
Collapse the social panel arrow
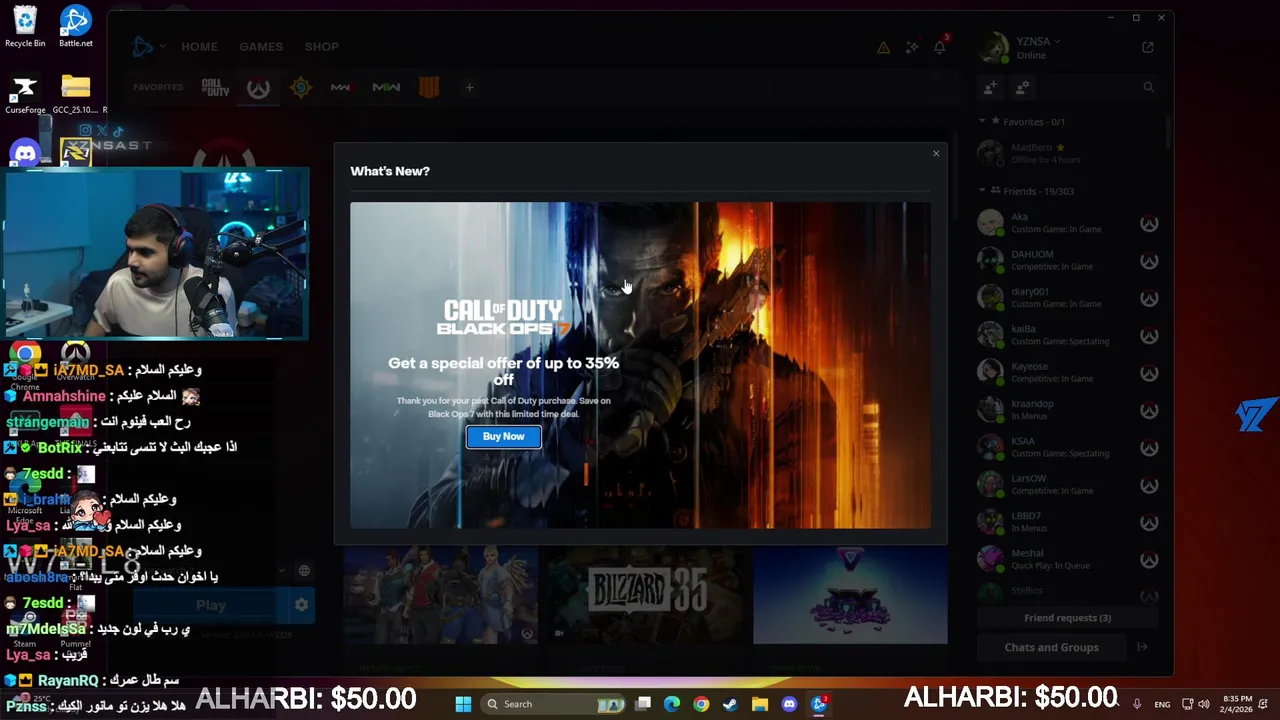point(1142,647)
